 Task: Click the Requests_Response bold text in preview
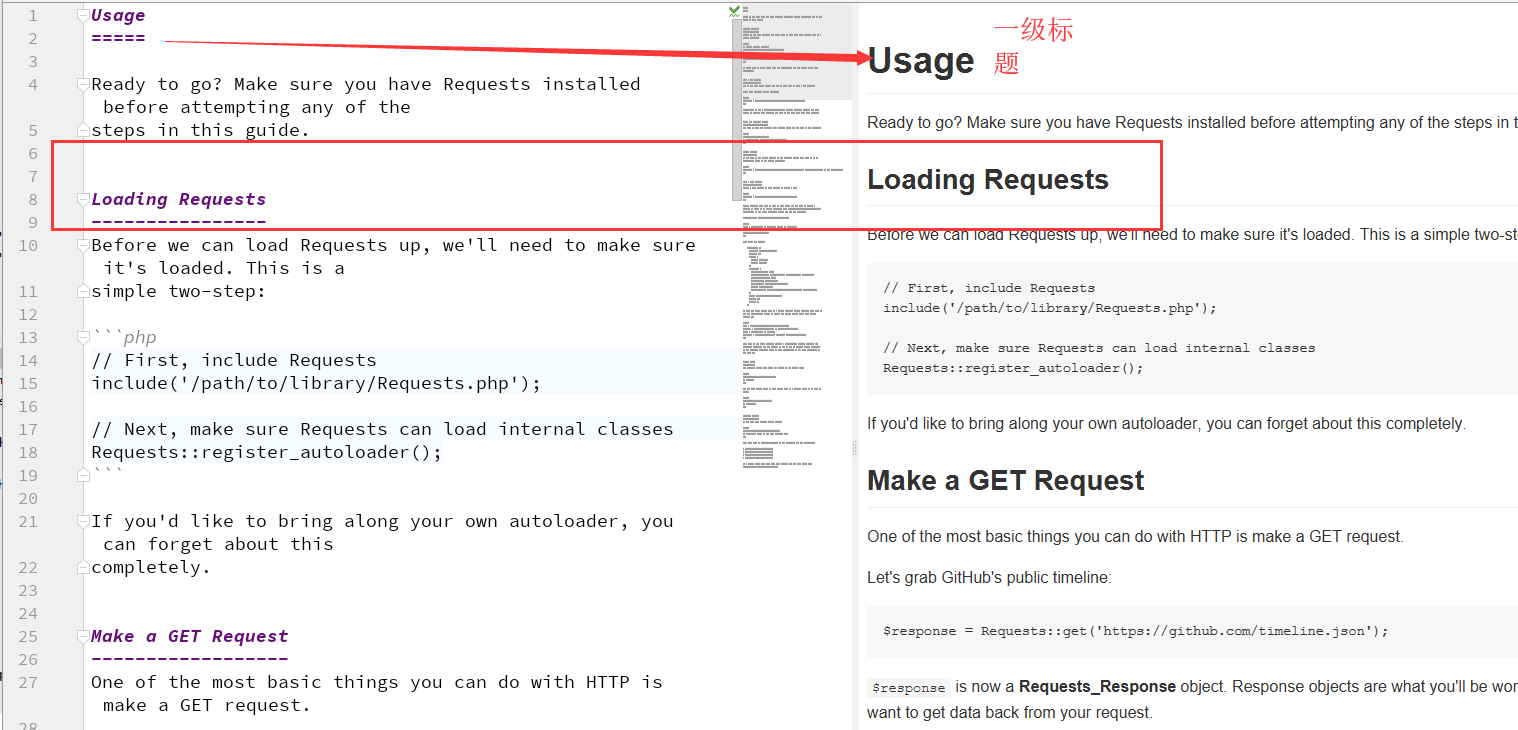1097,686
